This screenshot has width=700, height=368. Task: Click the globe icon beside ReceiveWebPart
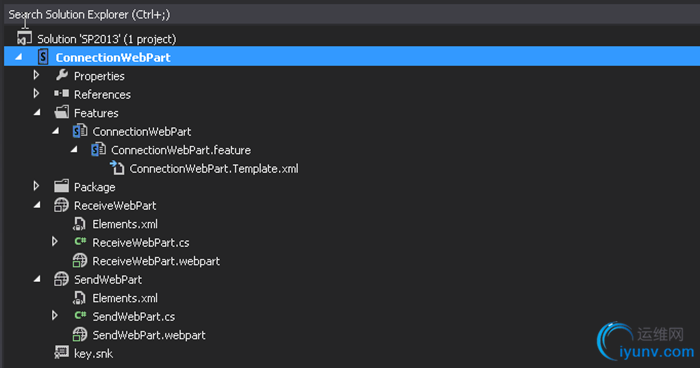click(x=61, y=205)
